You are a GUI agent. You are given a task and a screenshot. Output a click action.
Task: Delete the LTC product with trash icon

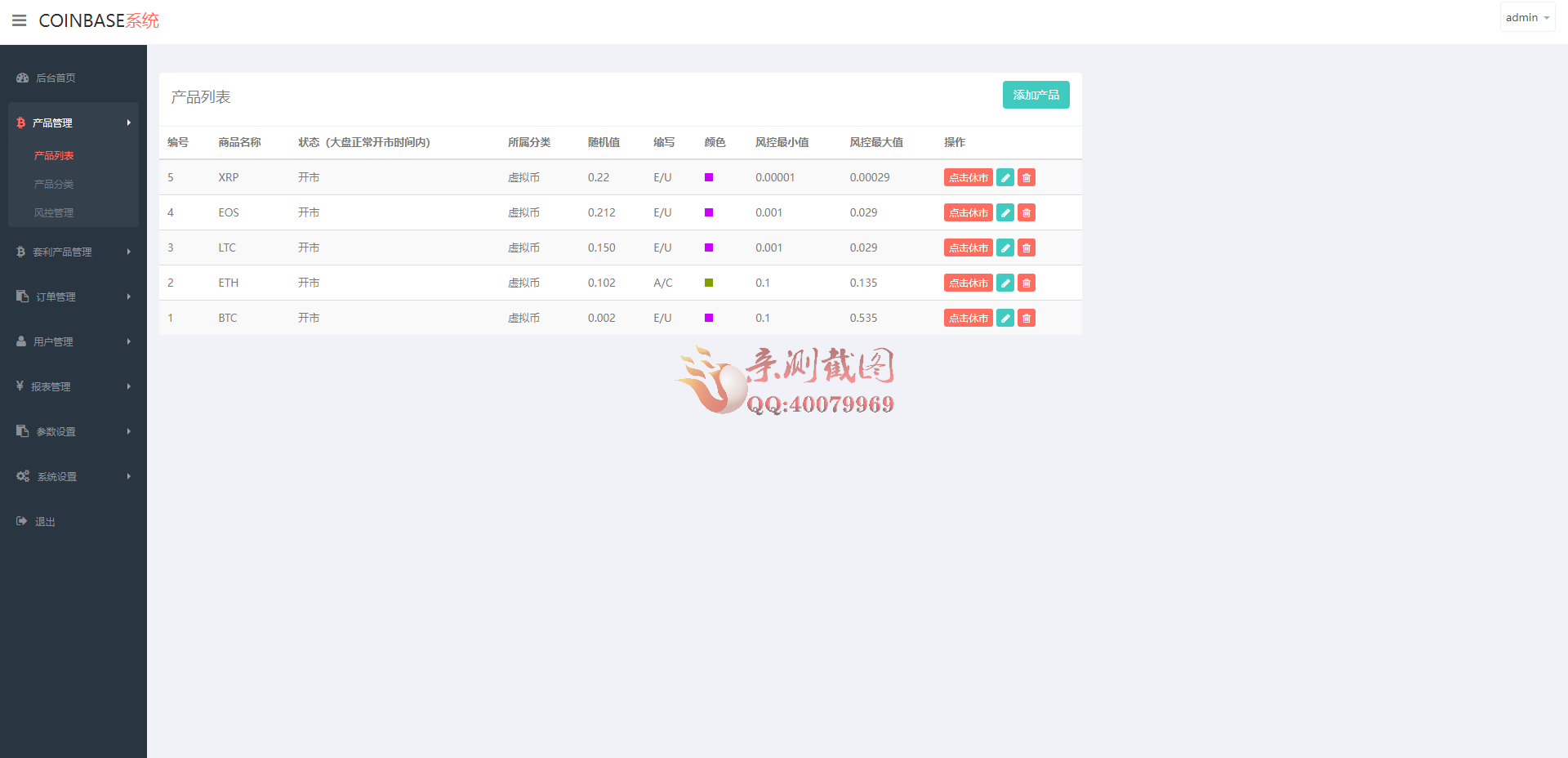(1026, 247)
